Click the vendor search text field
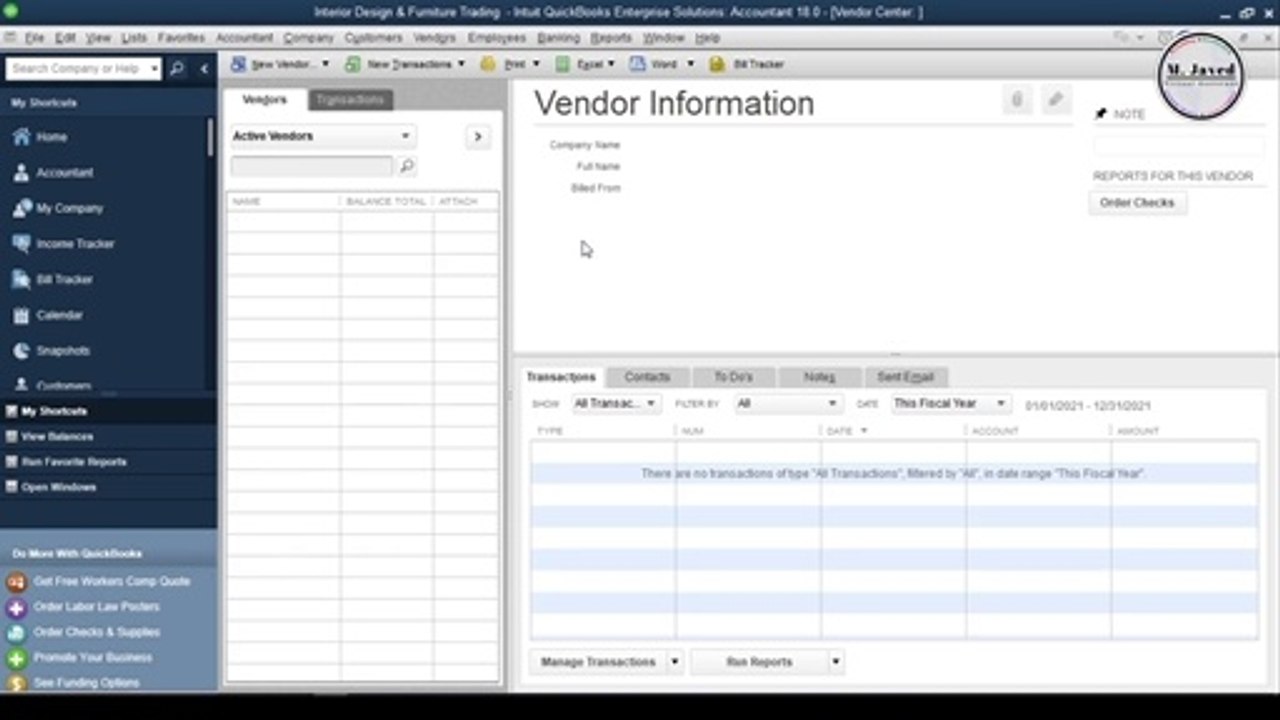The height and width of the screenshot is (720, 1280). pyautogui.click(x=312, y=166)
